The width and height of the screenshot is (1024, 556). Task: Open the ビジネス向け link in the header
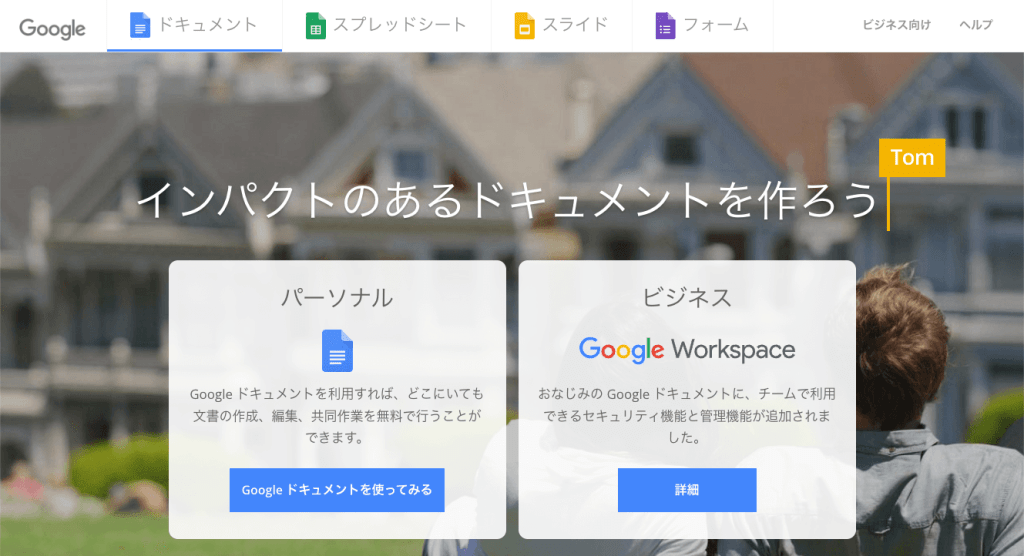click(x=897, y=25)
